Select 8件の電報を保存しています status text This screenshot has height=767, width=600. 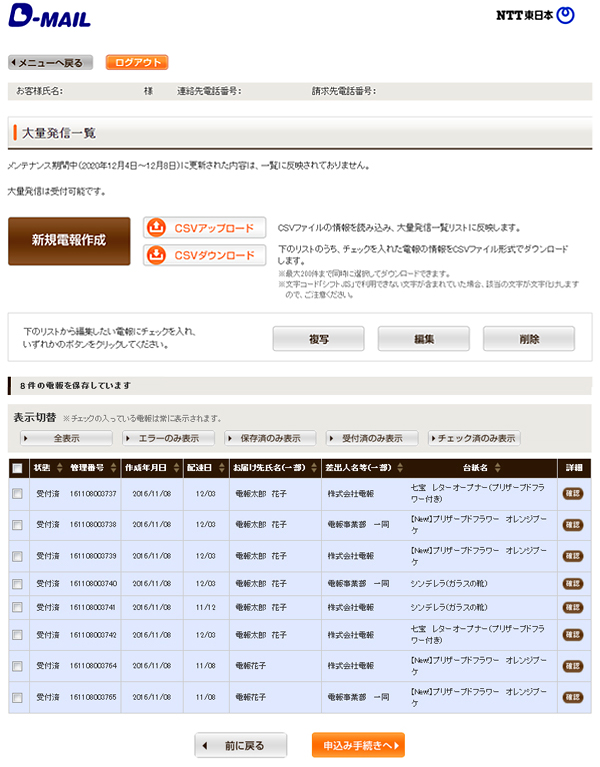[75, 385]
